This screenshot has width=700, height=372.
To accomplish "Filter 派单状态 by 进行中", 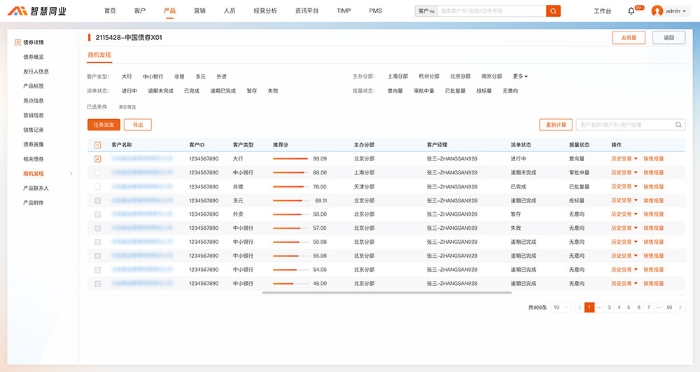I will pyautogui.click(x=129, y=91).
